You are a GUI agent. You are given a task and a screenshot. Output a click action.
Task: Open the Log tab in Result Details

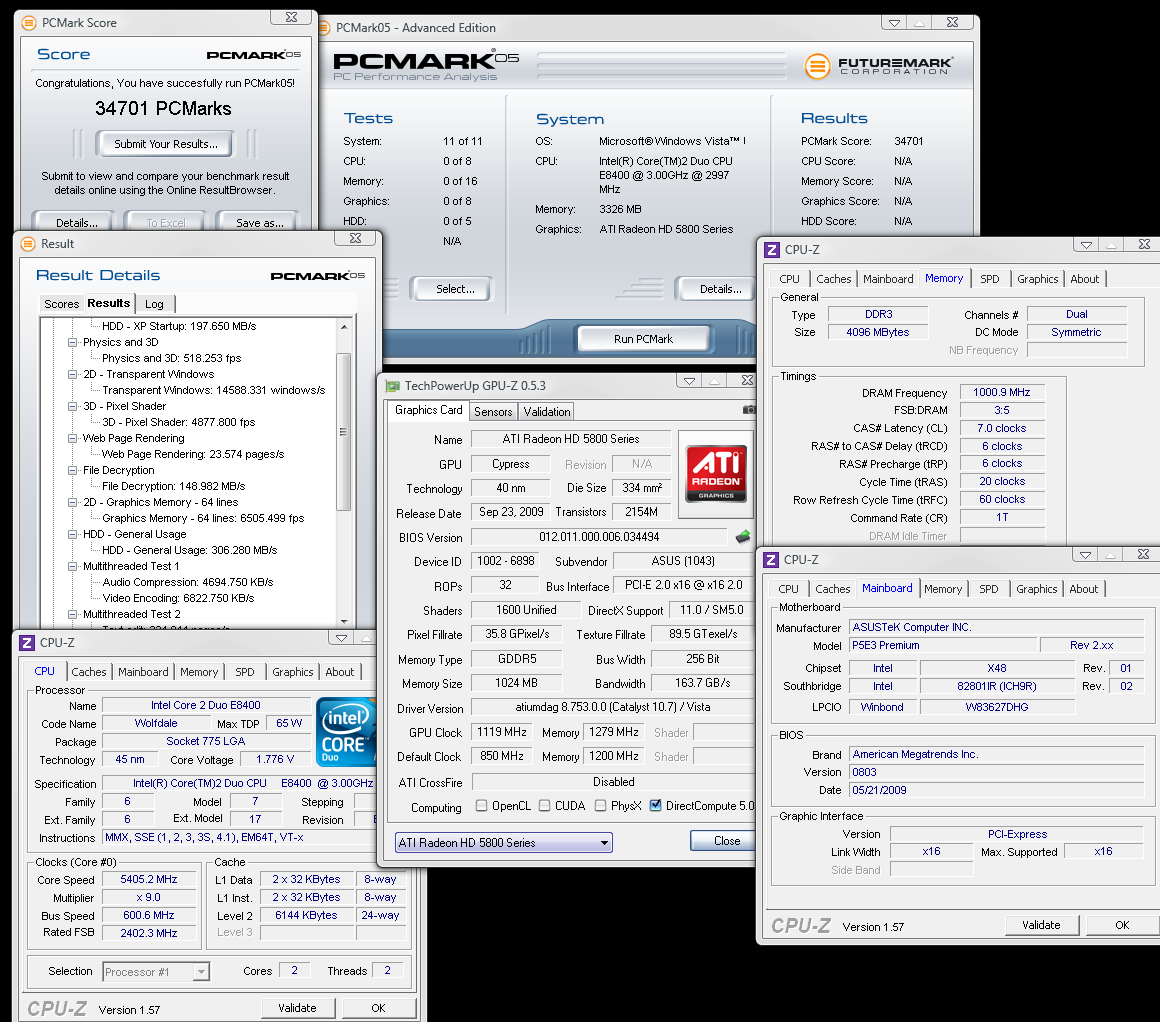[155, 304]
